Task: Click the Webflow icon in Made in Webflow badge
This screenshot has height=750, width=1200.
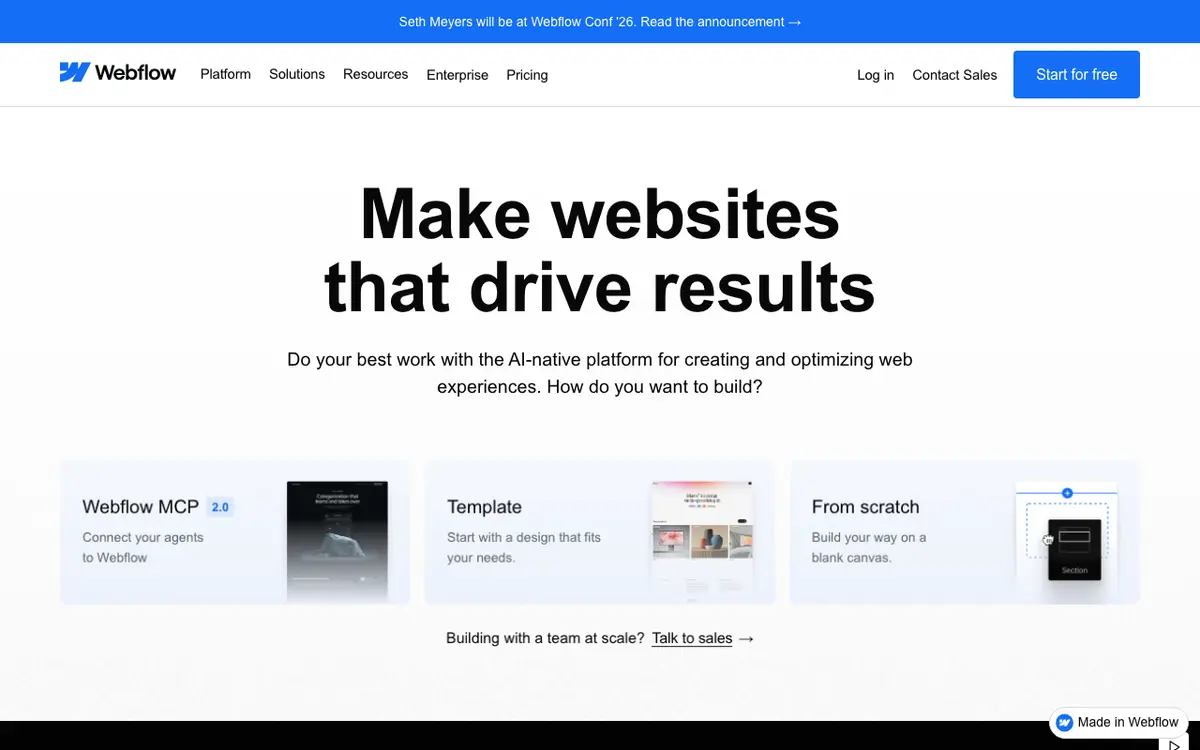Action: click(x=1065, y=722)
